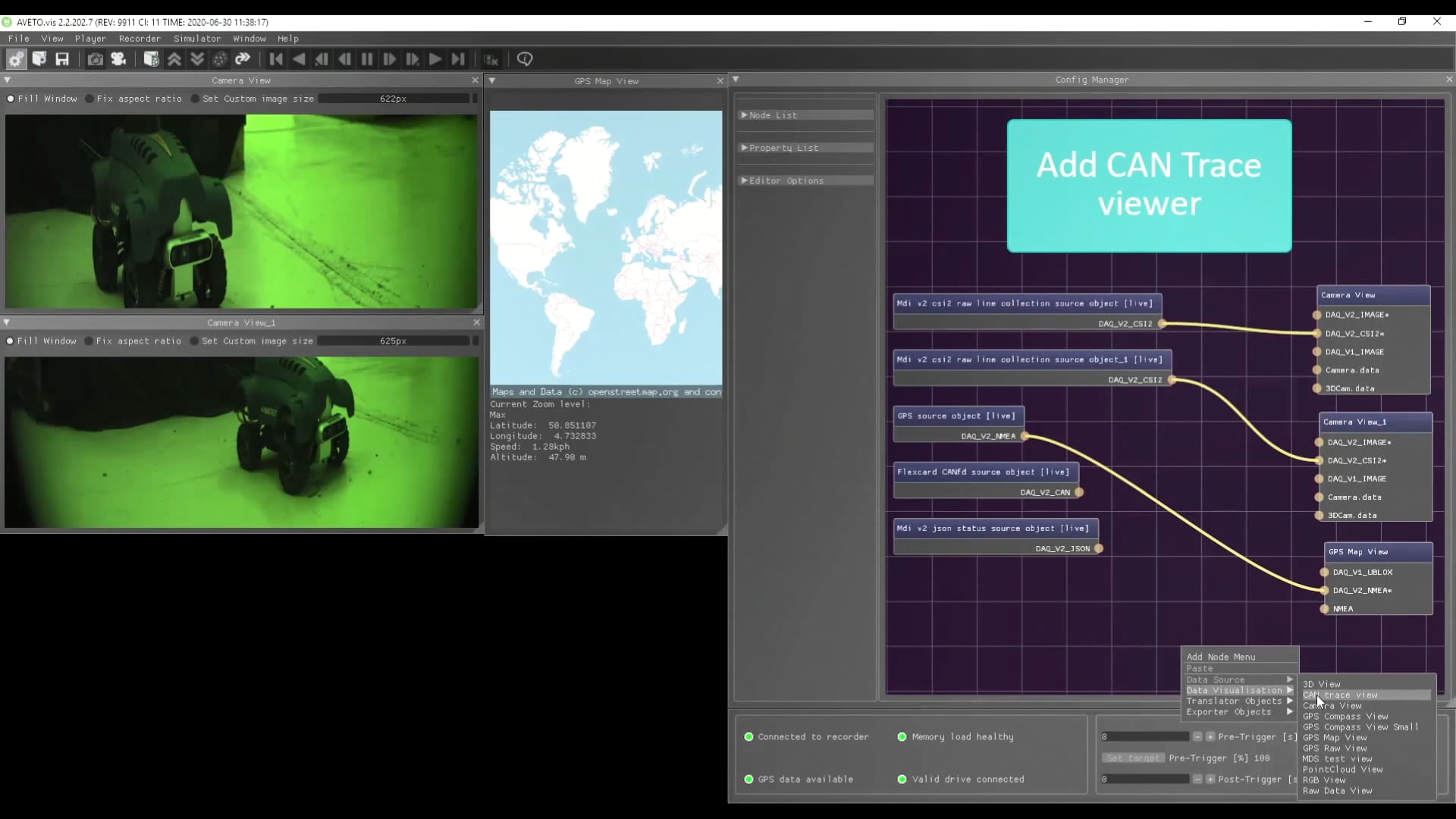This screenshot has height=819, width=1456.
Task: Select Fix aspect ratio in Camera View_1
Action: pyautogui.click(x=89, y=341)
